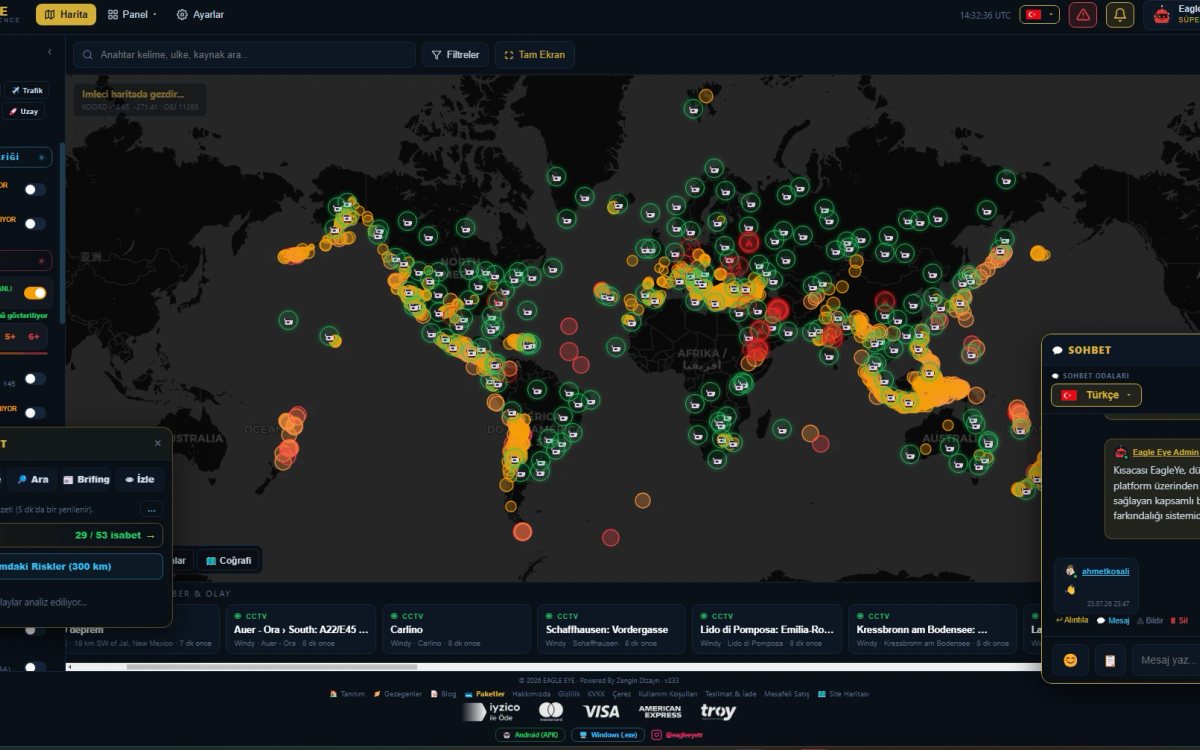Toggle the switch beside the 149 count
Image resolution: width=1200 pixels, height=750 pixels.
click(x=35, y=379)
